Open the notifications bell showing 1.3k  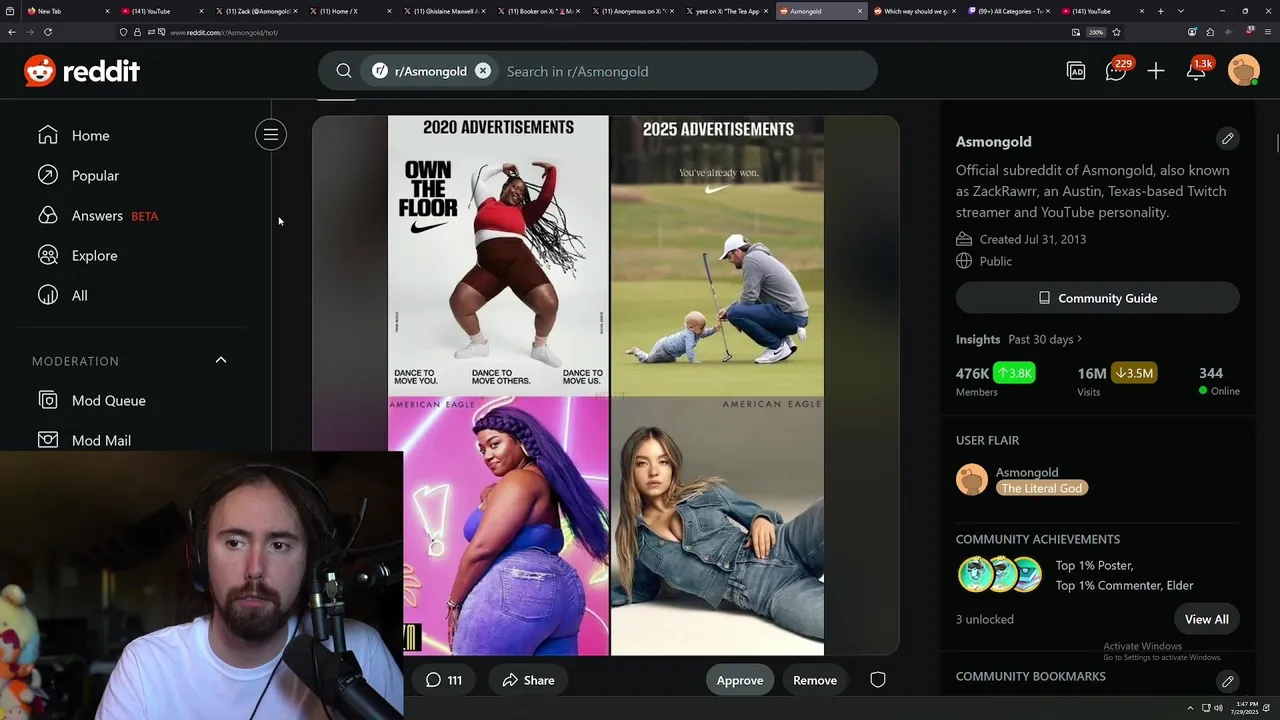[x=1198, y=70]
